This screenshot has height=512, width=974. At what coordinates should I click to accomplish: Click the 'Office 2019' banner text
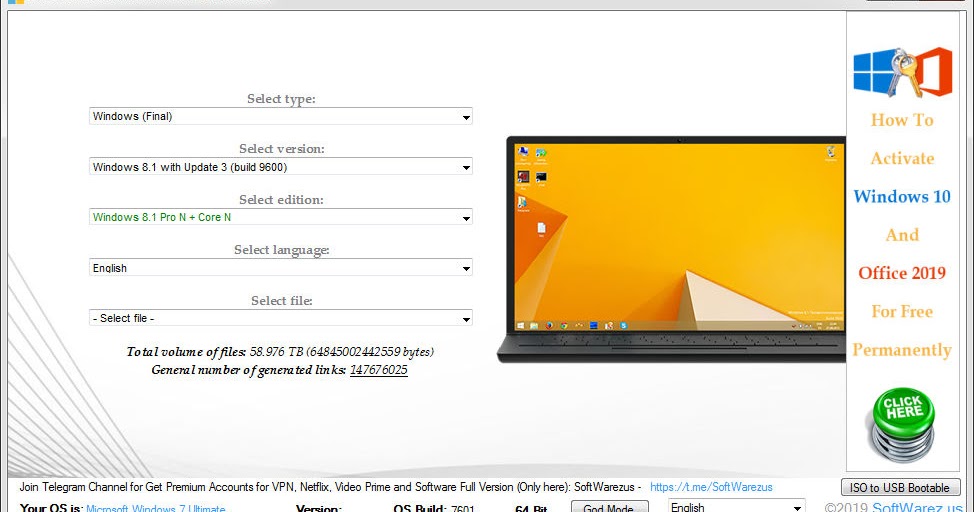tap(902, 273)
